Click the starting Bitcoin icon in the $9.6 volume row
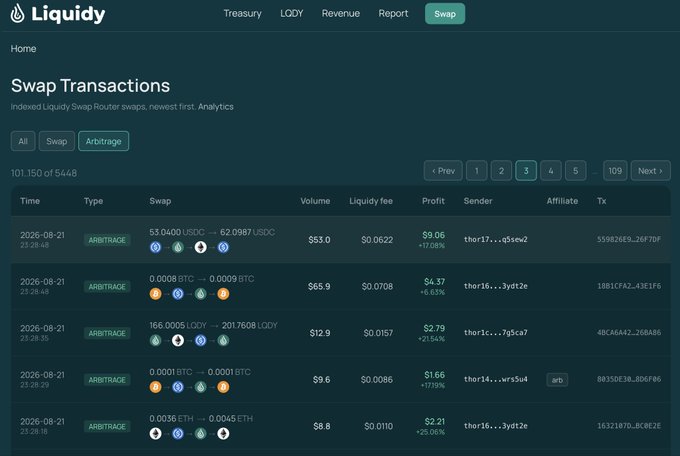The width and height of the screenshot is (680, 456). (155, 387)
